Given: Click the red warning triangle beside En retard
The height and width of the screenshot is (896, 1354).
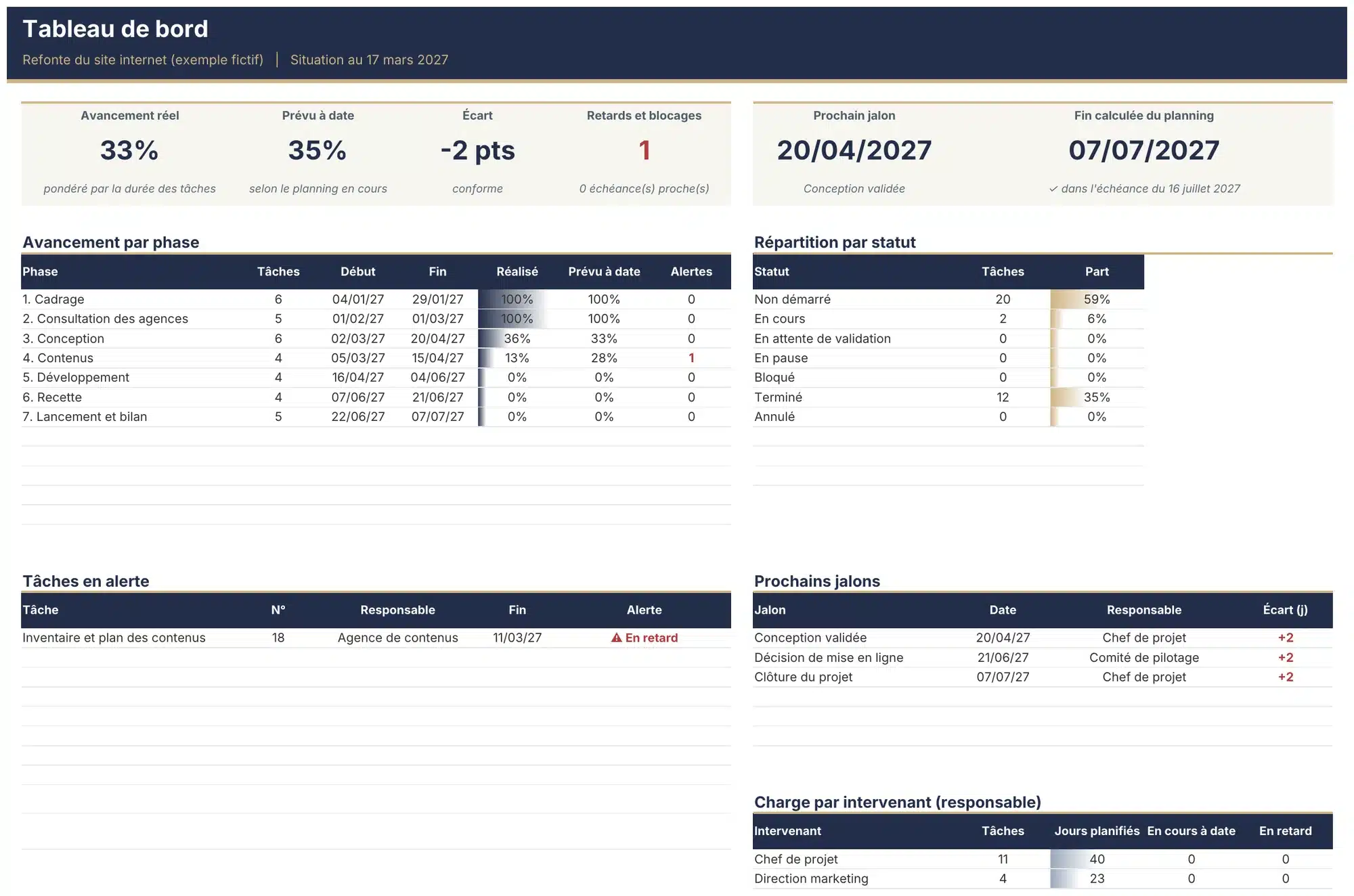Looking at the screenshot, I should coord(616,637).
